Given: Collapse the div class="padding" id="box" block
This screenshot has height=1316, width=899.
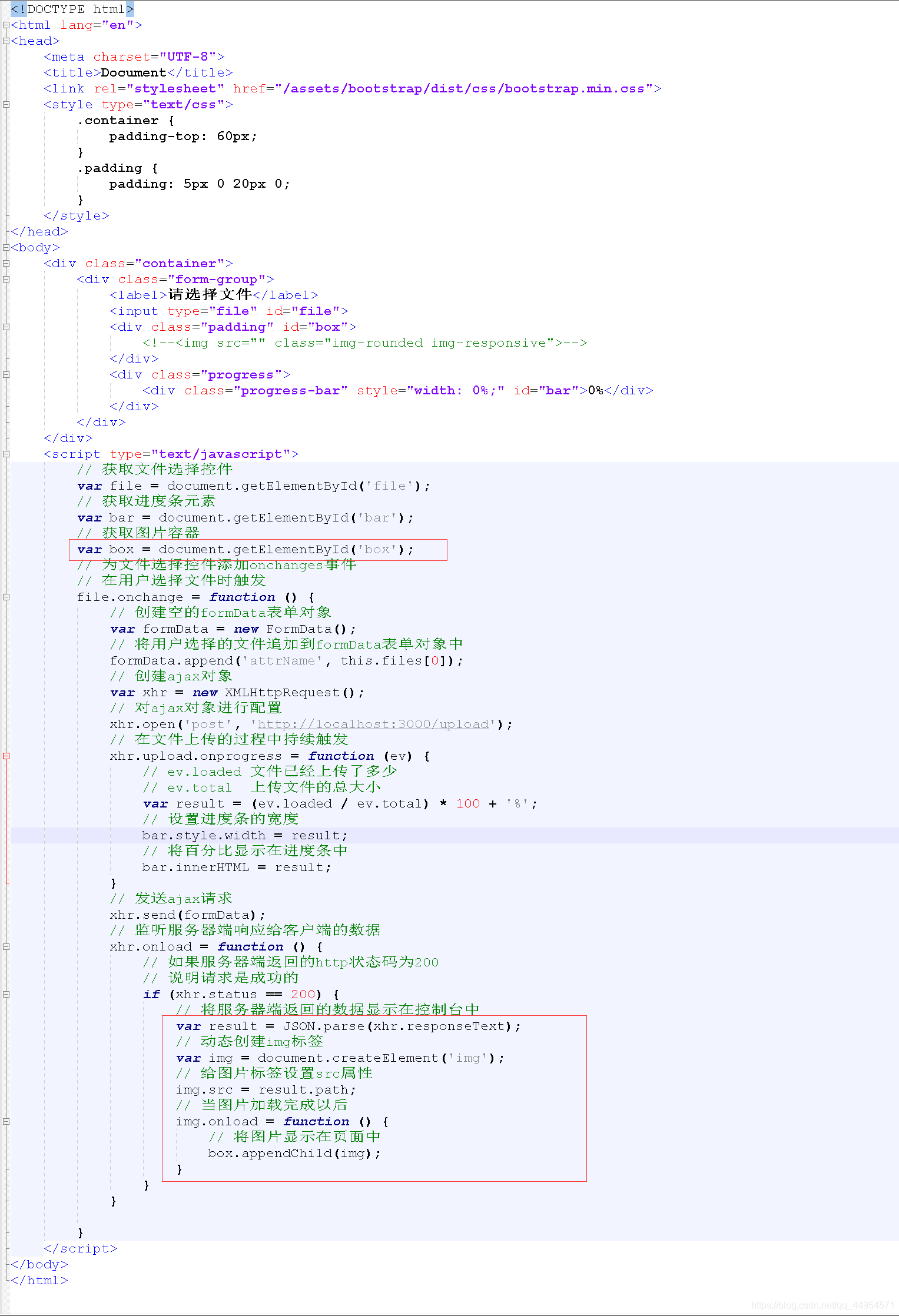Looking at the screenshot, I should coord(6,327).
